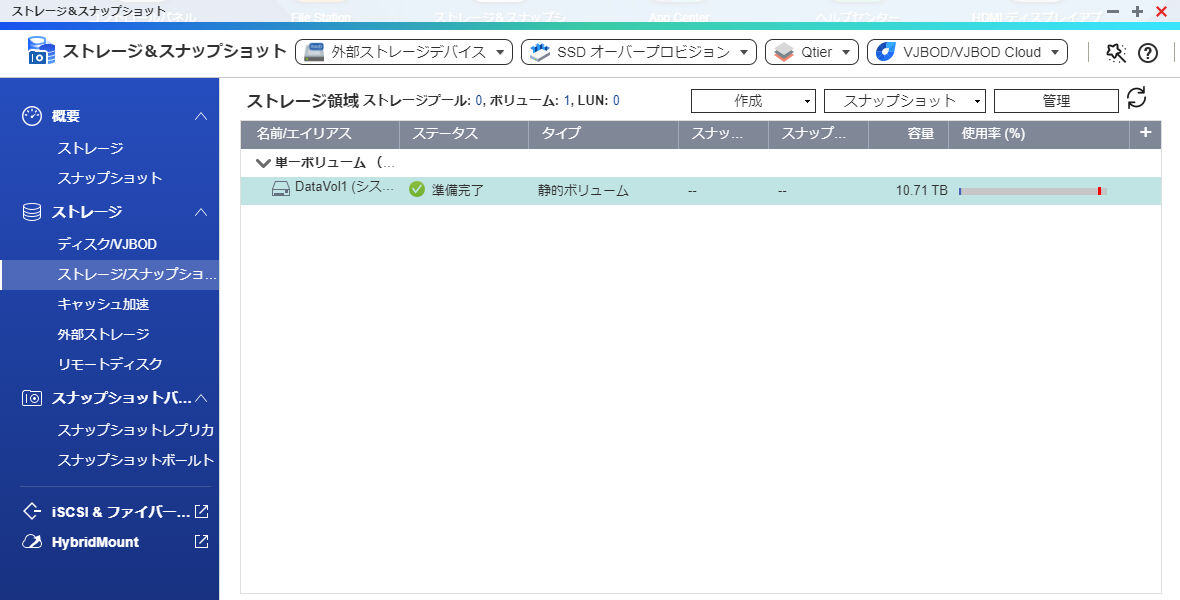
Task: Click the ボリューム count 1 link
Action: 567,100
